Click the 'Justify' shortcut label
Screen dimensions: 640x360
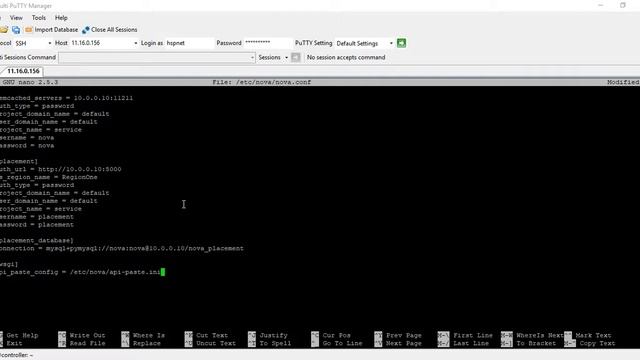click(273, 335)
